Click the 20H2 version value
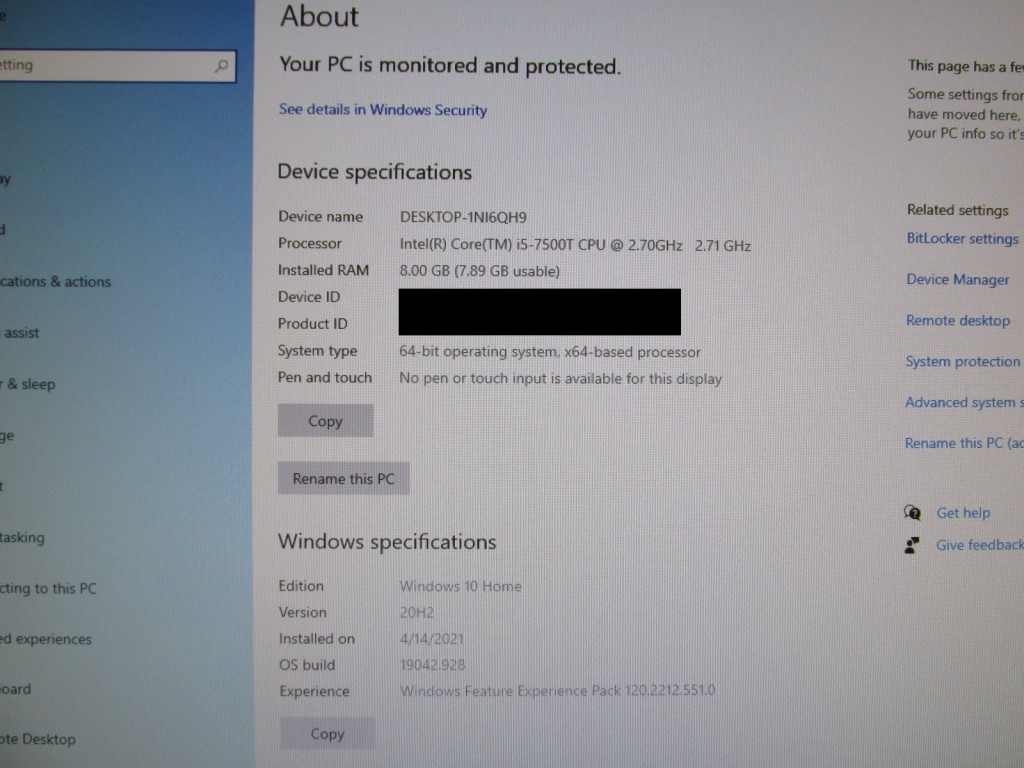This screenshot has width=1024, height=768. 417,613
